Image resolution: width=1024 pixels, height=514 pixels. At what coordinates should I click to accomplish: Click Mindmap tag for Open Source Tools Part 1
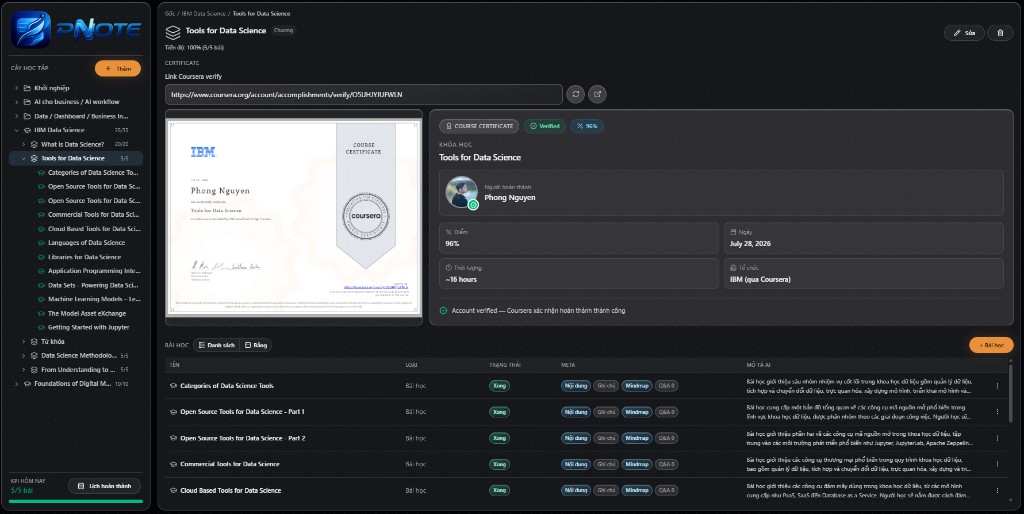tap(637, 412)
